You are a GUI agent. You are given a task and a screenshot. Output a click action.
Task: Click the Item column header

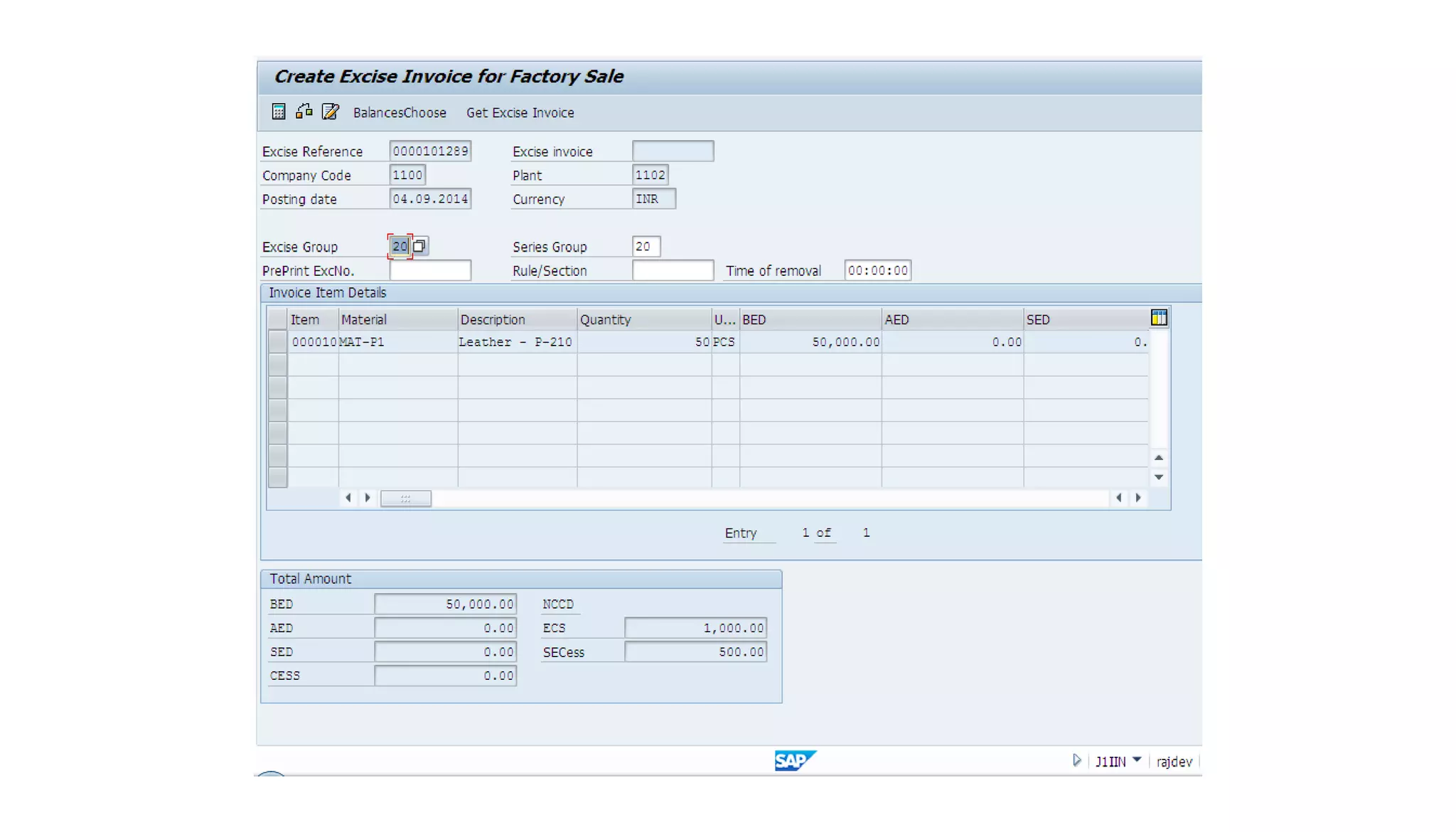[313, 319]
